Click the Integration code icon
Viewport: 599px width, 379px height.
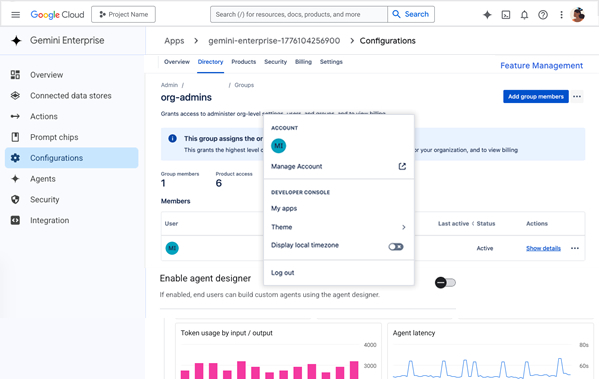click(x=15, y=220)
